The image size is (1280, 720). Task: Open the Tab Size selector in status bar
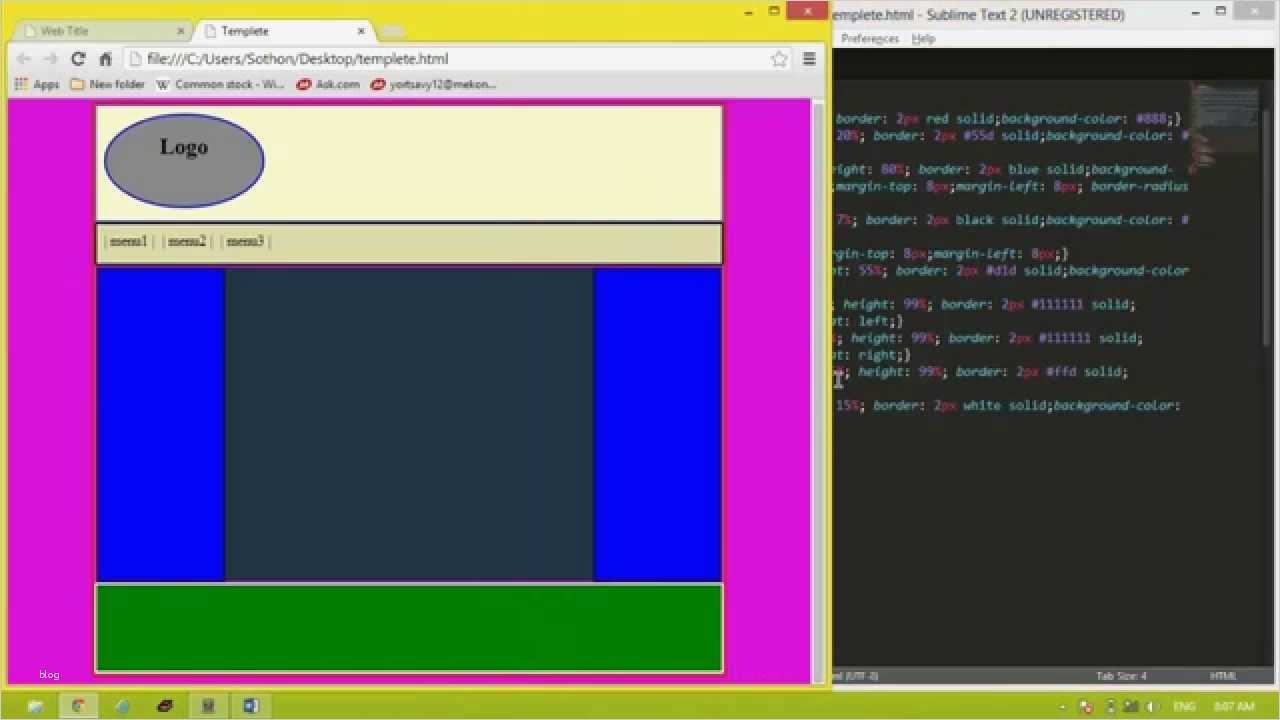tap(1121, 676)
